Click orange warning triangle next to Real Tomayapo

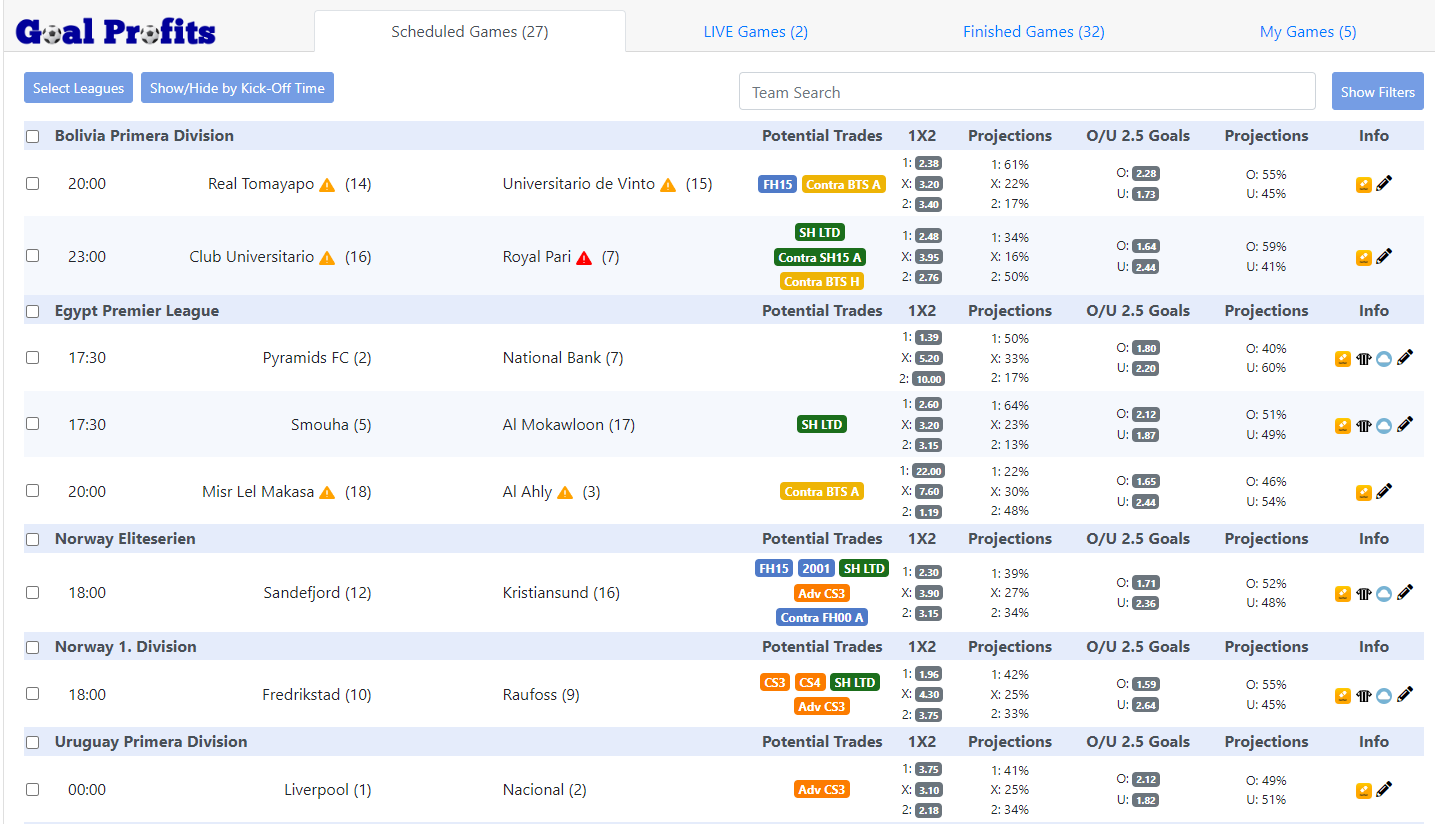coord(327,185)
